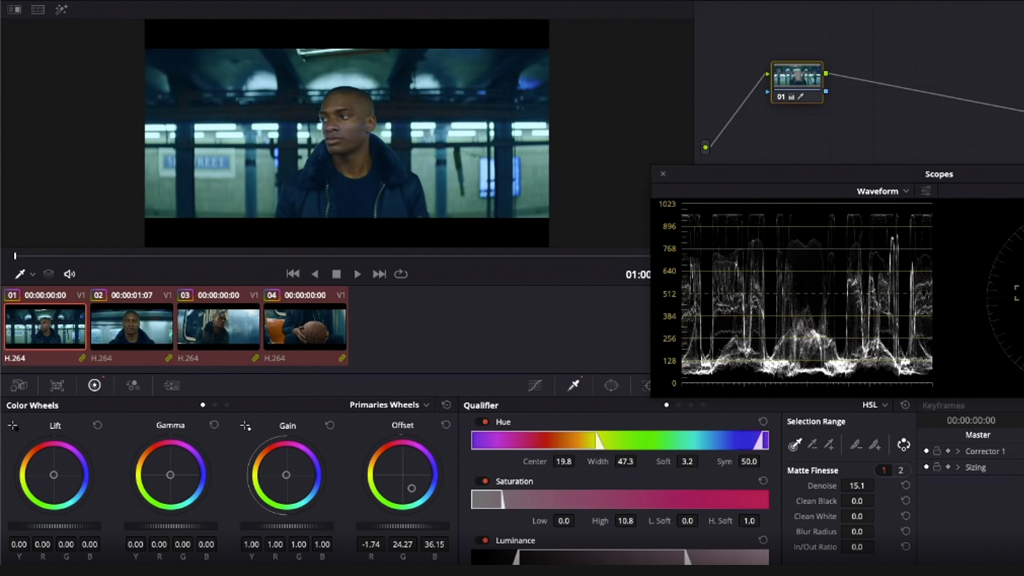The width and height of the screenshot is (1024, 576).
Task: Open the HSL qualifier type menu
Action: click(875, 405)
